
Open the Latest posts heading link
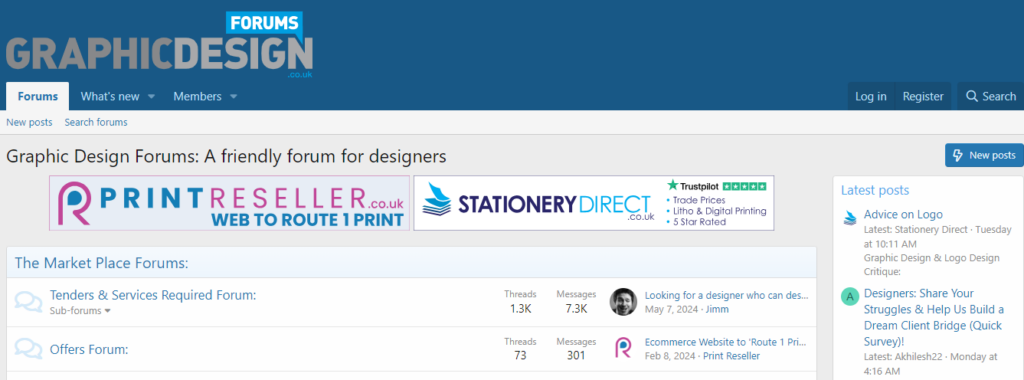coord(874,191)
